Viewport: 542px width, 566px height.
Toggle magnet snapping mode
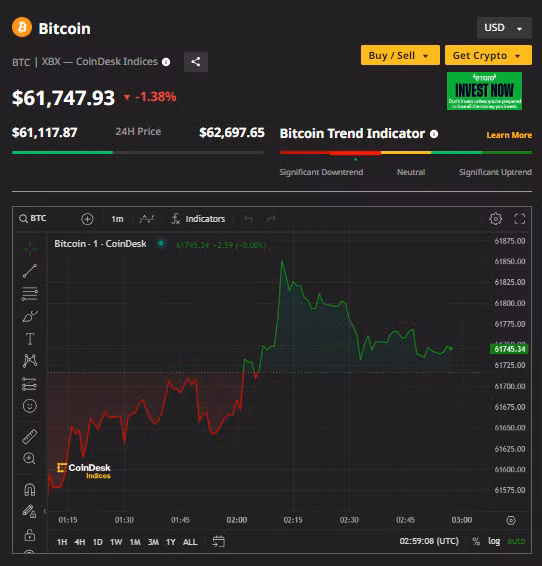click(30, 490)
